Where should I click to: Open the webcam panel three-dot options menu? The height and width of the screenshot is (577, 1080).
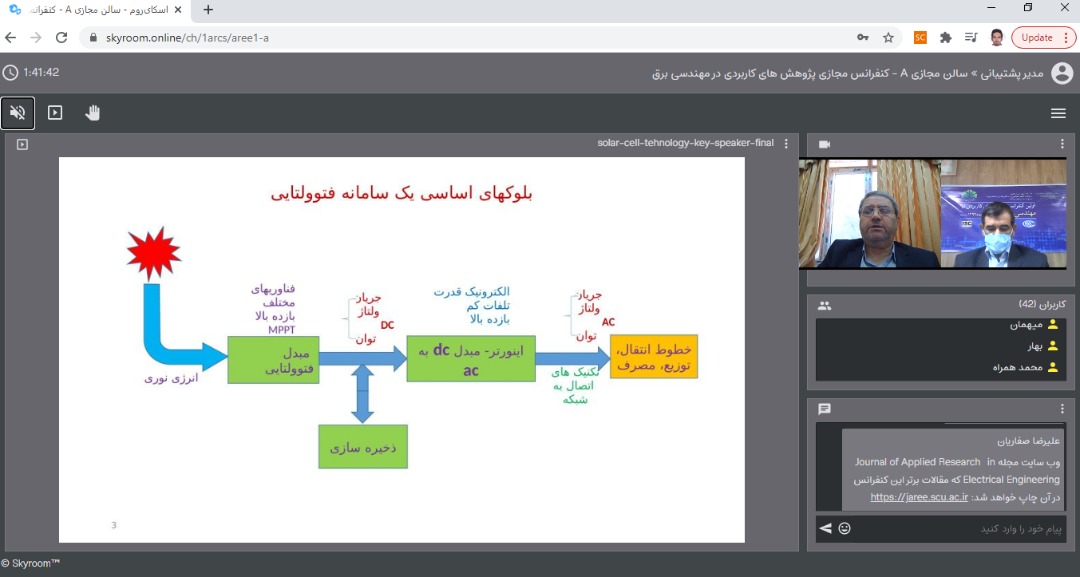(1062, 144)
